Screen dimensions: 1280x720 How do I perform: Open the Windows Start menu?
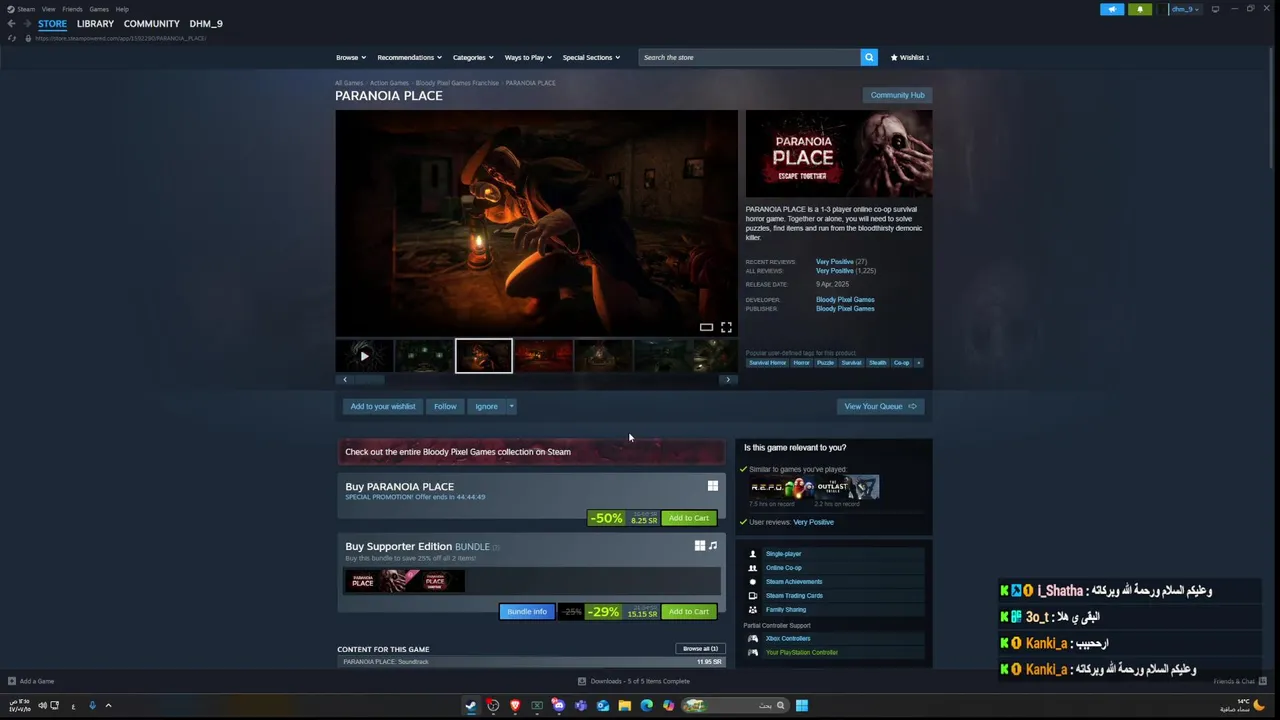pyautogui.click(x=801, y=705)
